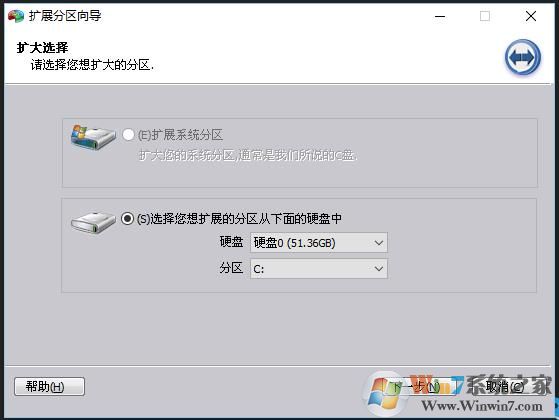Open the 硬盘 disk dropdown

coord(319,243)
